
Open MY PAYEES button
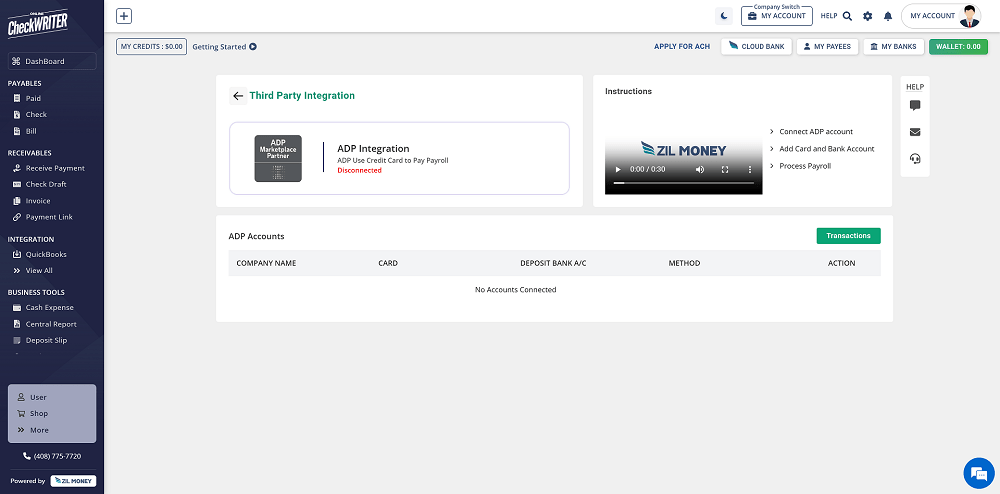[x=827, y=47]
